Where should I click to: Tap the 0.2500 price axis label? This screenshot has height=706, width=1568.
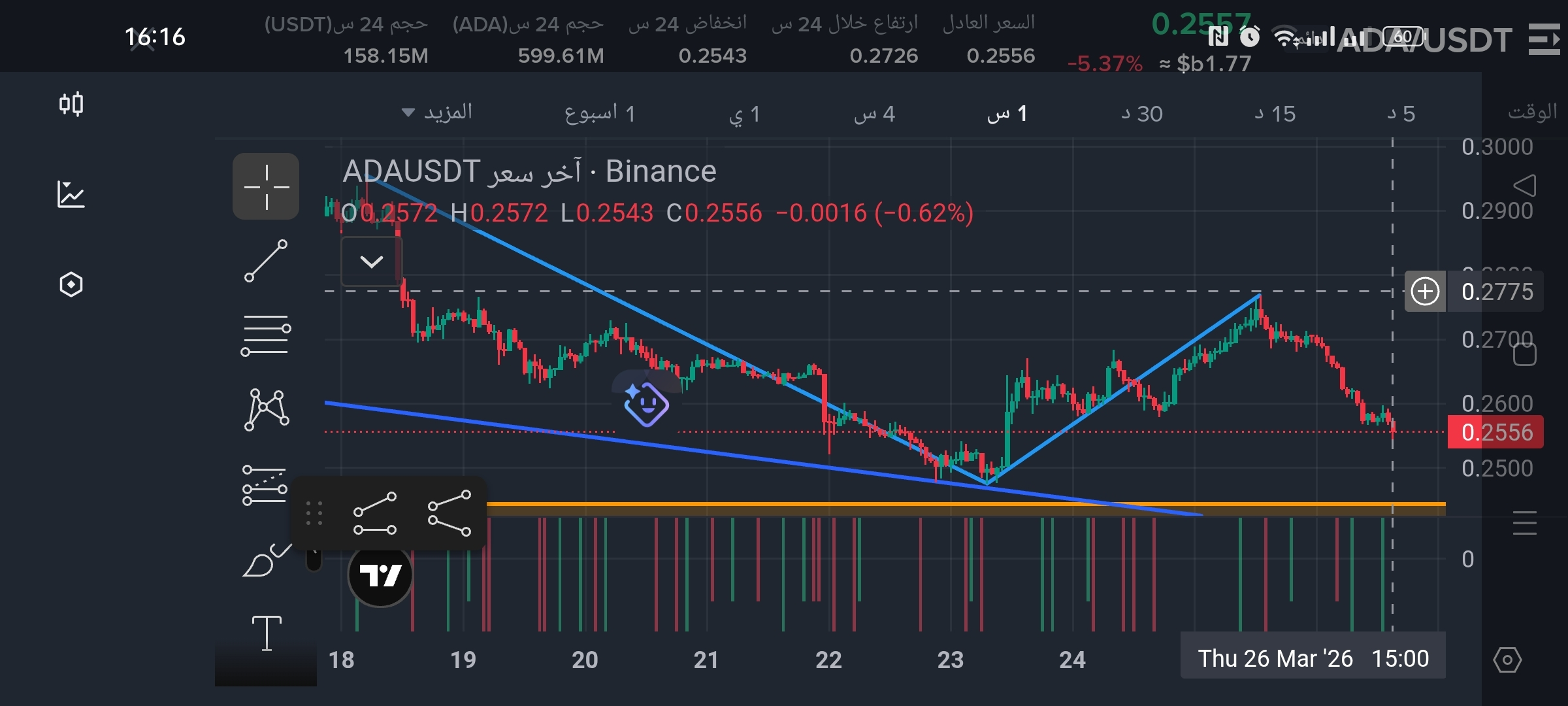pyautogui.click(x=1497, y=469)
